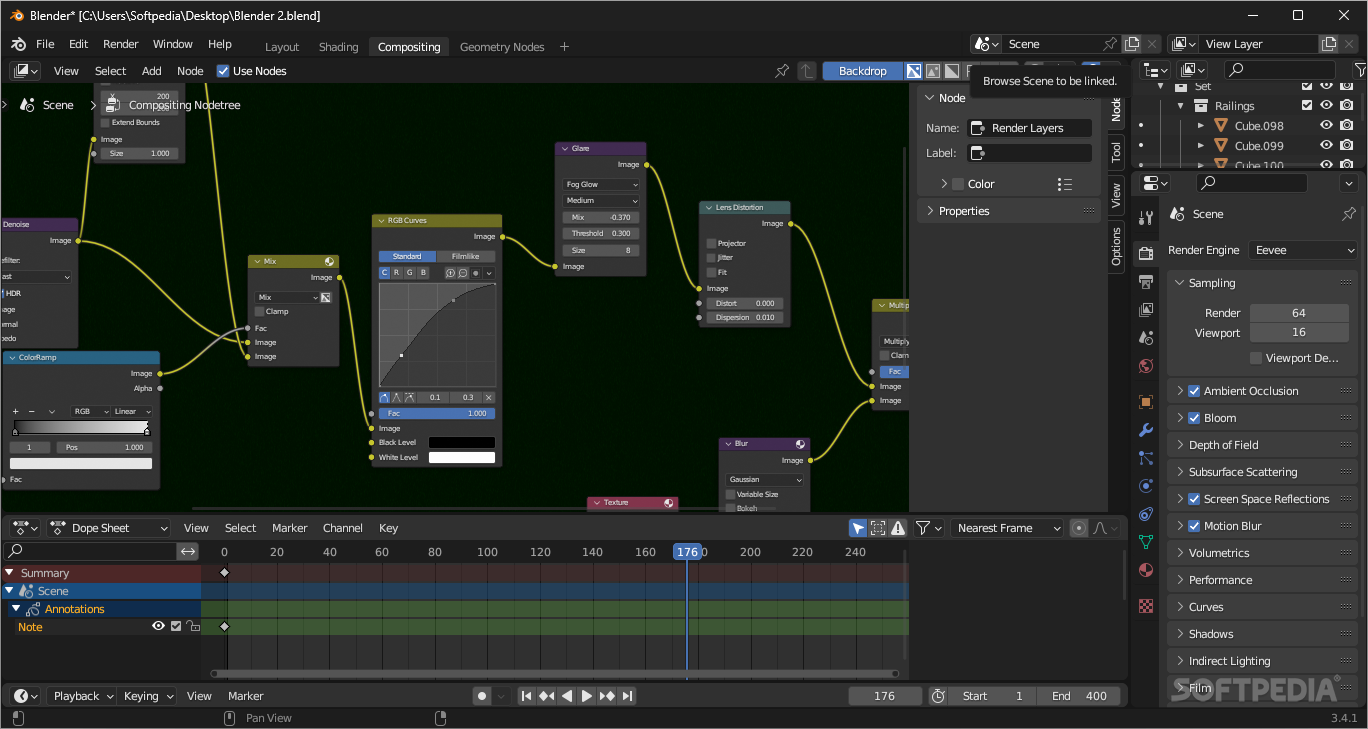The image size is (1368, 729).
Task: Jump to next keyframe
Action: pos(607,696)
